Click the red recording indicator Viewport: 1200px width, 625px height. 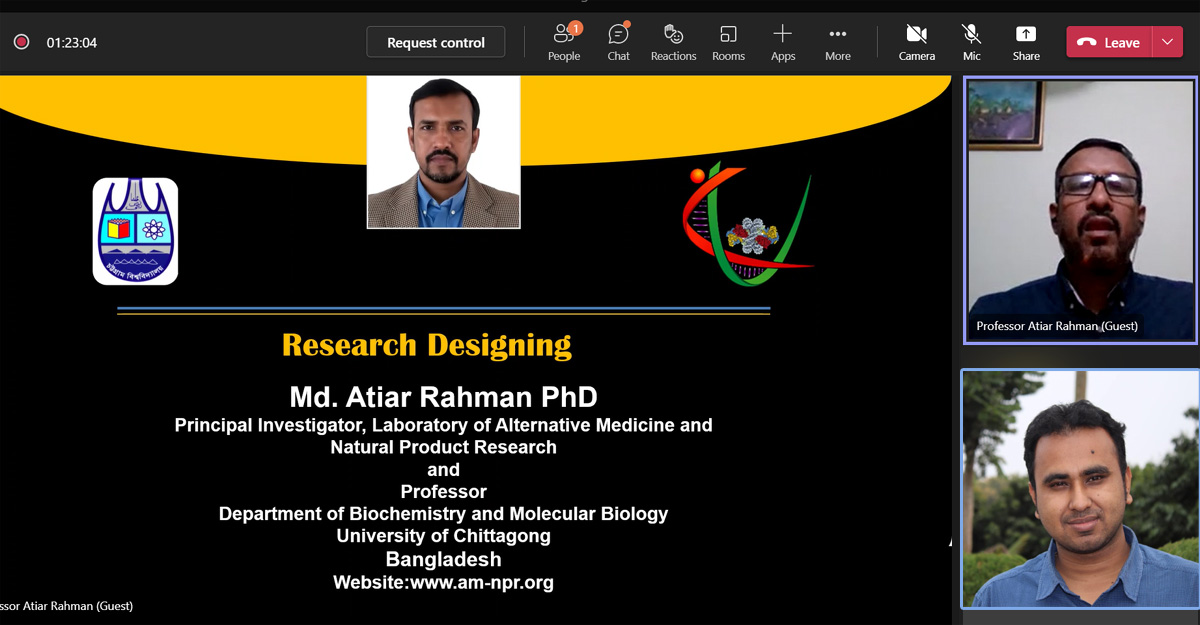click(x=21, y=42)
